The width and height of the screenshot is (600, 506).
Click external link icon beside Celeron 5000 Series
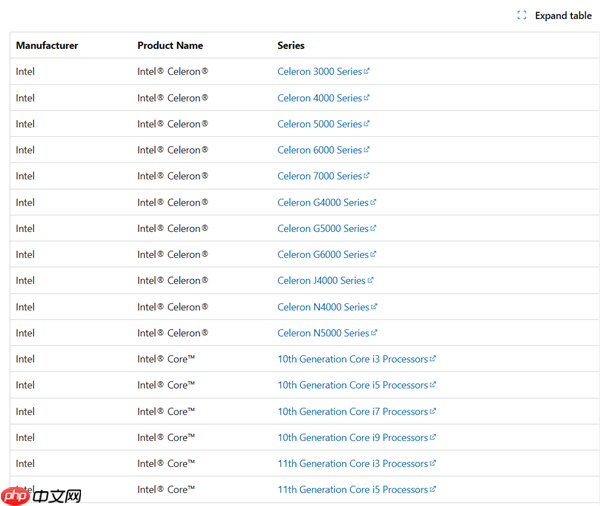coord(367,124)
